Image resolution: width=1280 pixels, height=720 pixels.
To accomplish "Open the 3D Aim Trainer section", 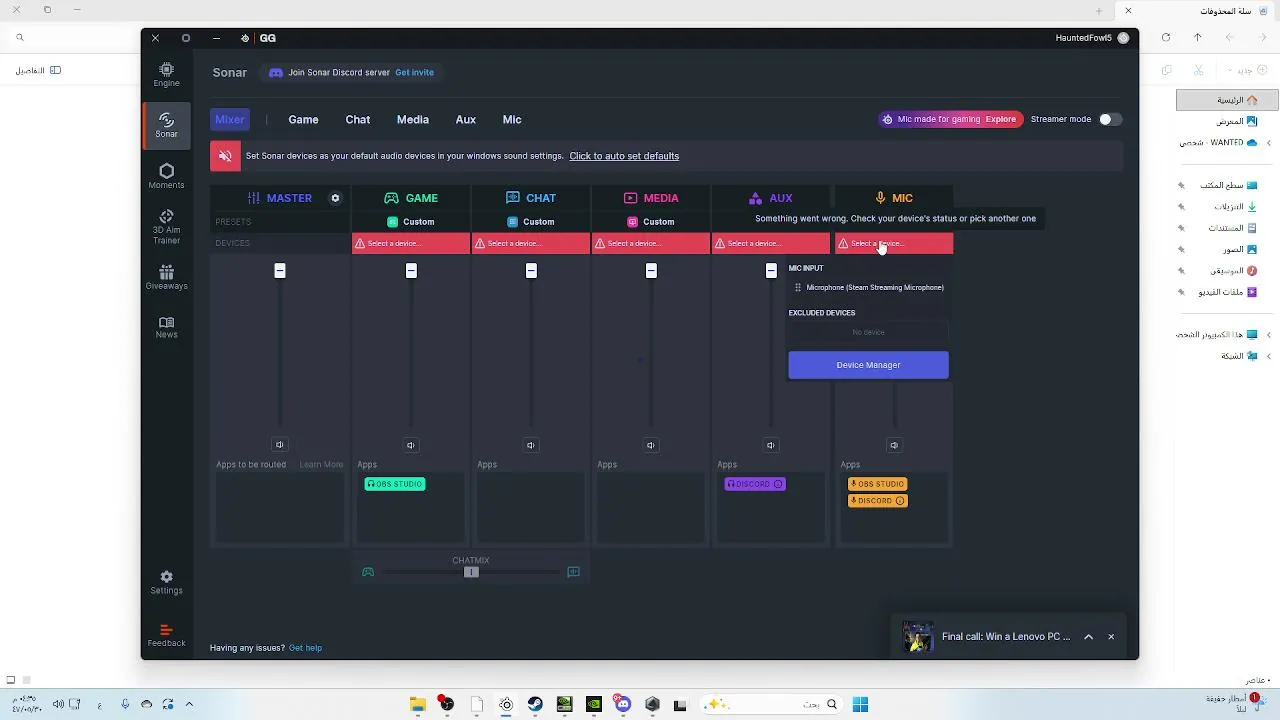I will (x=166, y=227).
